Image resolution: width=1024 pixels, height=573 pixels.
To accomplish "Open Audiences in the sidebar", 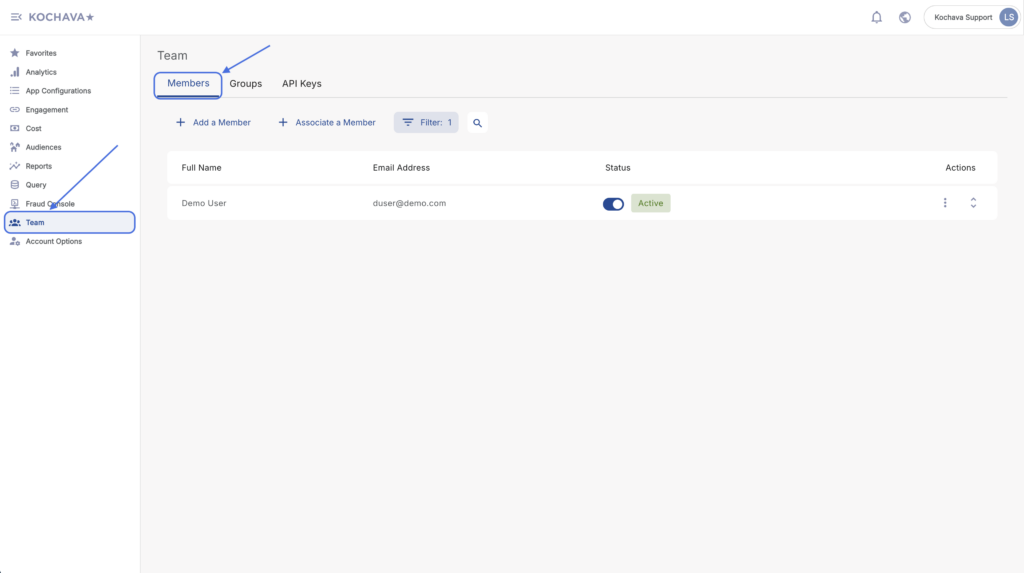I will (x=43, y=147).
